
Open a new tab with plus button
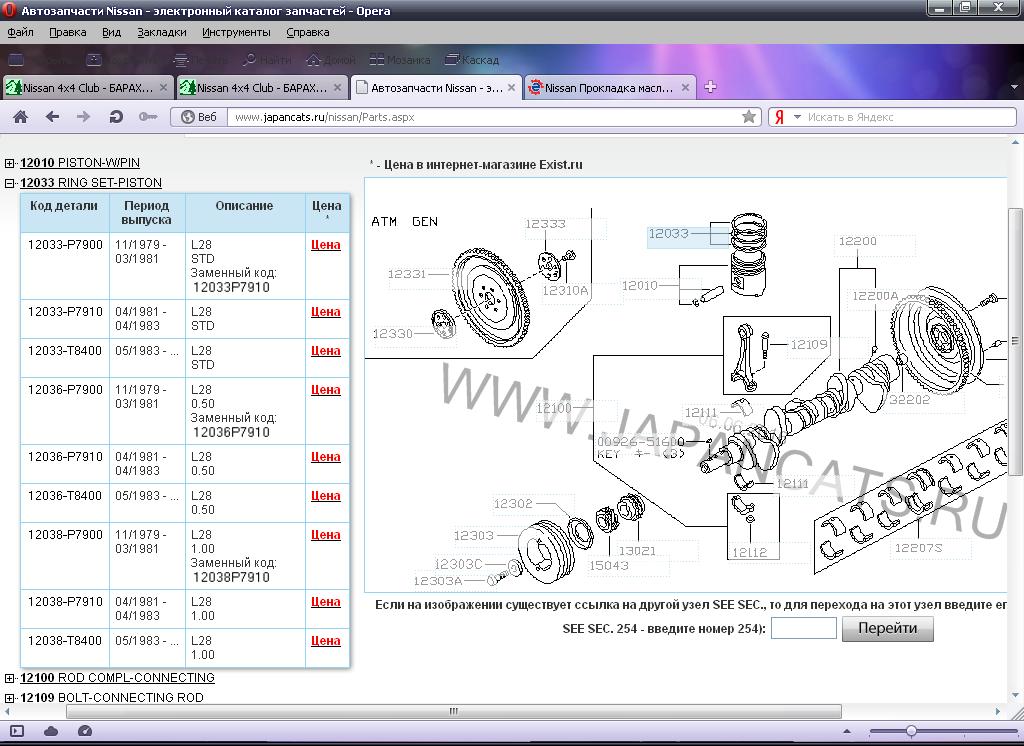711,87
